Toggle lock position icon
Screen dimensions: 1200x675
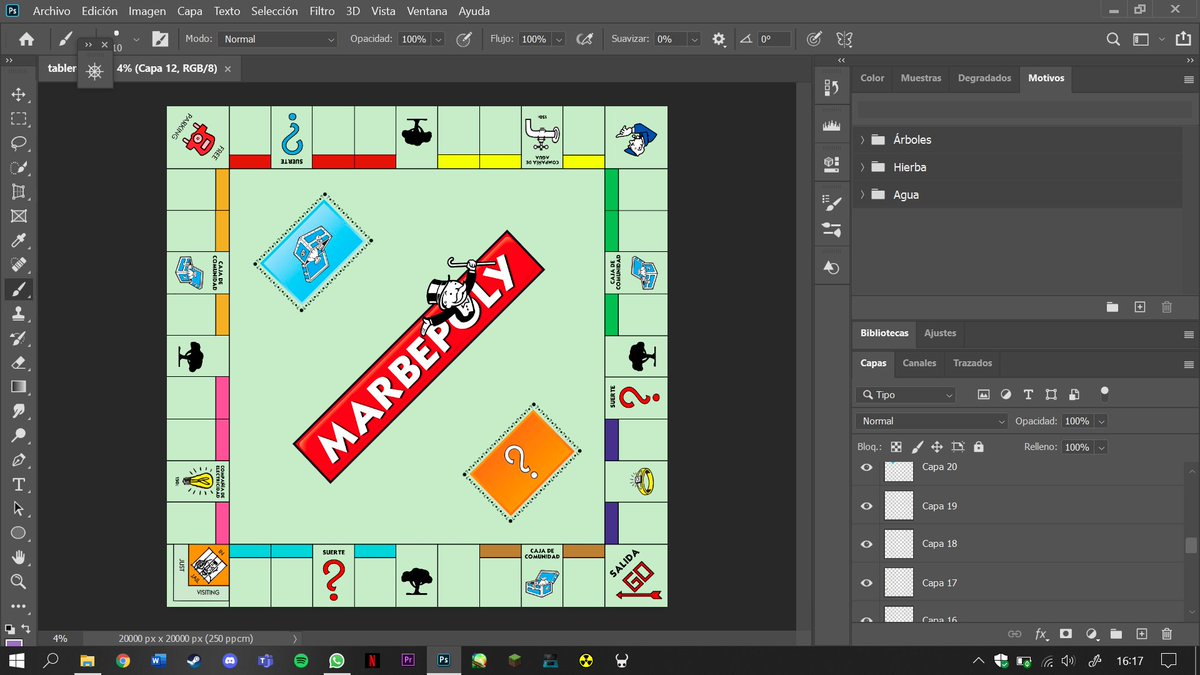click(937, 447)
